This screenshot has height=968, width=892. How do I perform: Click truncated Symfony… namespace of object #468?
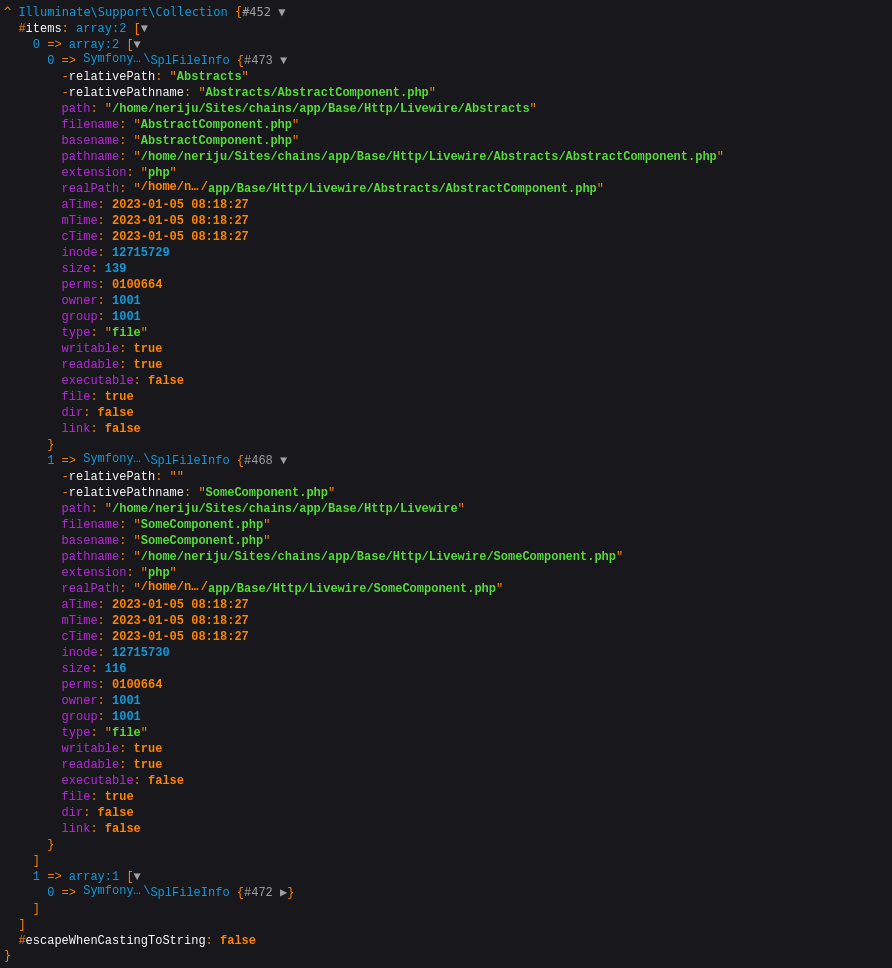[111, 459]
